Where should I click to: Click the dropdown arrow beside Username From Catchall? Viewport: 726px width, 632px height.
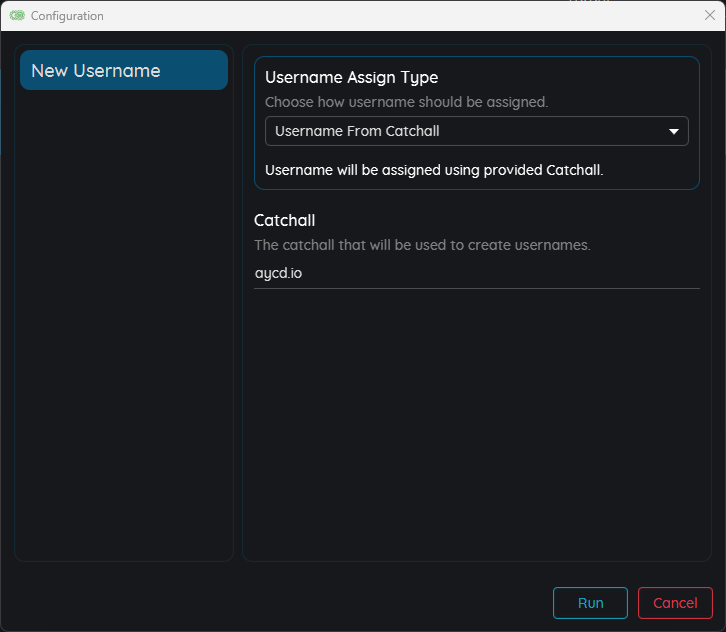pyautogui.click(x=674, y=131)
